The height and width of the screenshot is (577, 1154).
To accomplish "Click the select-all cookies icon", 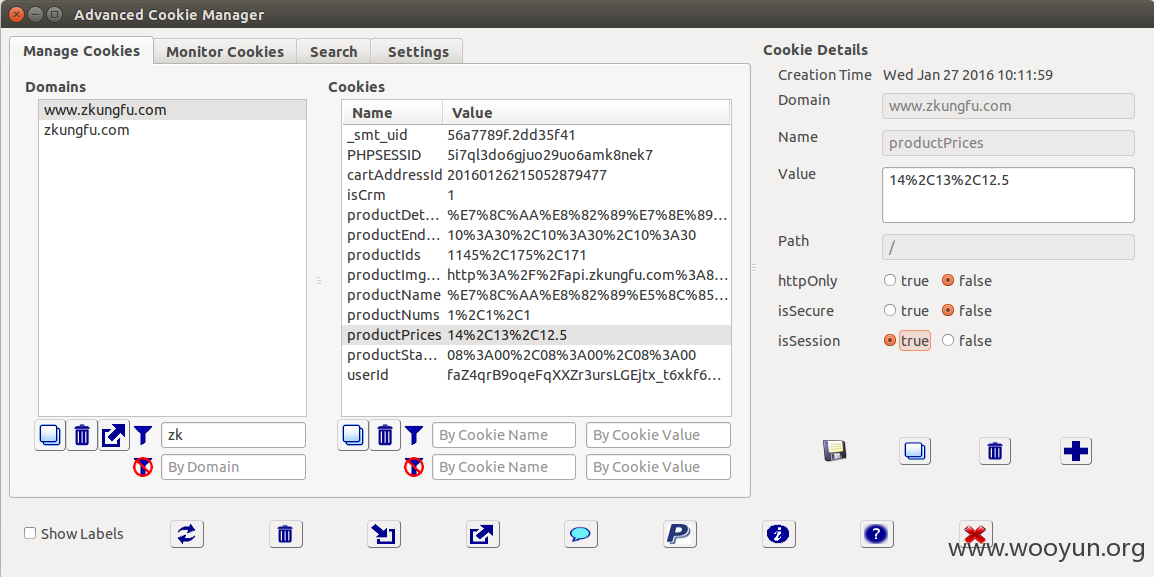I will coord(353,435).
